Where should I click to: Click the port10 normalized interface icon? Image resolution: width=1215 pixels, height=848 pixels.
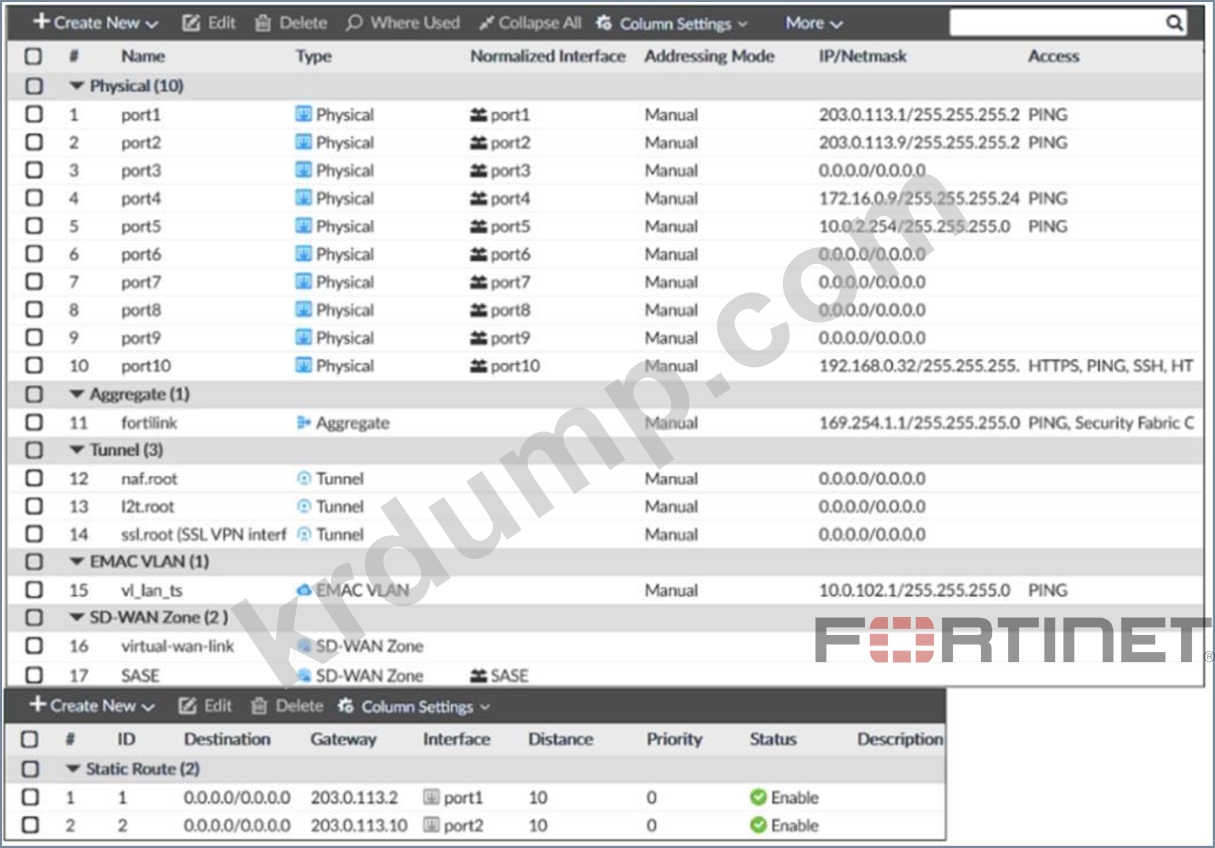click(478, 367)
